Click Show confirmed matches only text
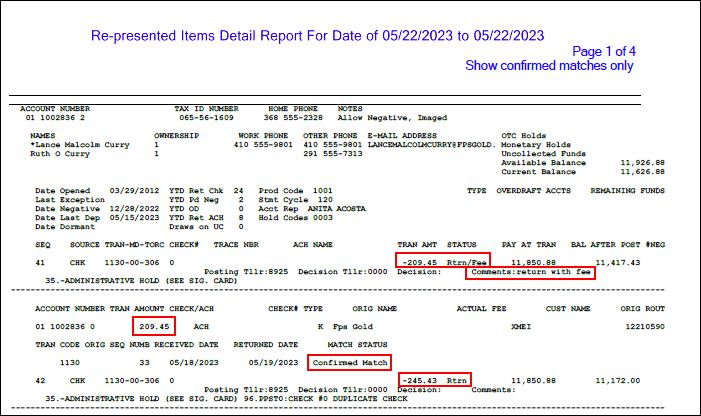Screen dimensions: 701x416 pos(549,66)
